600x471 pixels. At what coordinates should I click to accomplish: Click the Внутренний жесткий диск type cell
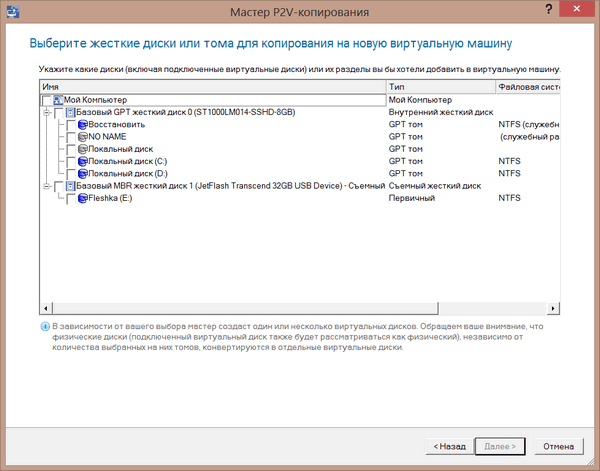441,112
